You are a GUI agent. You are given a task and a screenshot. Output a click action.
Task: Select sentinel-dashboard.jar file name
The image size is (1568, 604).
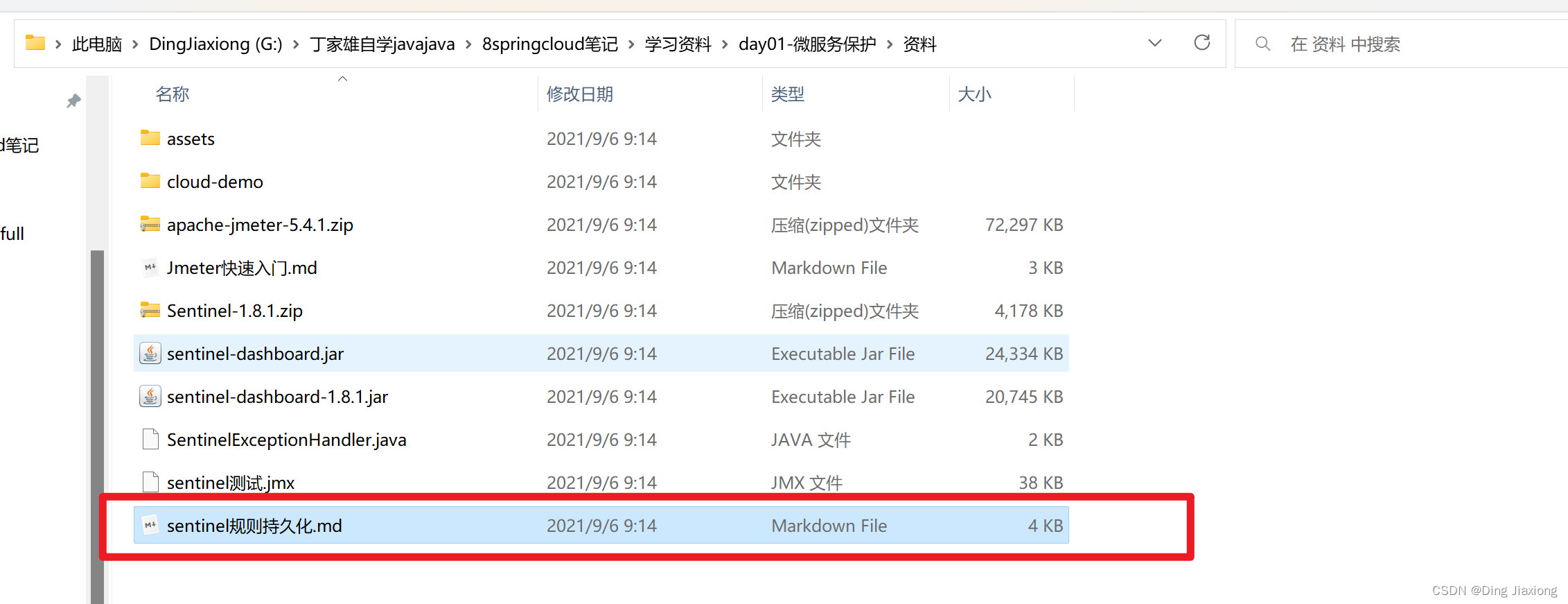point(255,354)
